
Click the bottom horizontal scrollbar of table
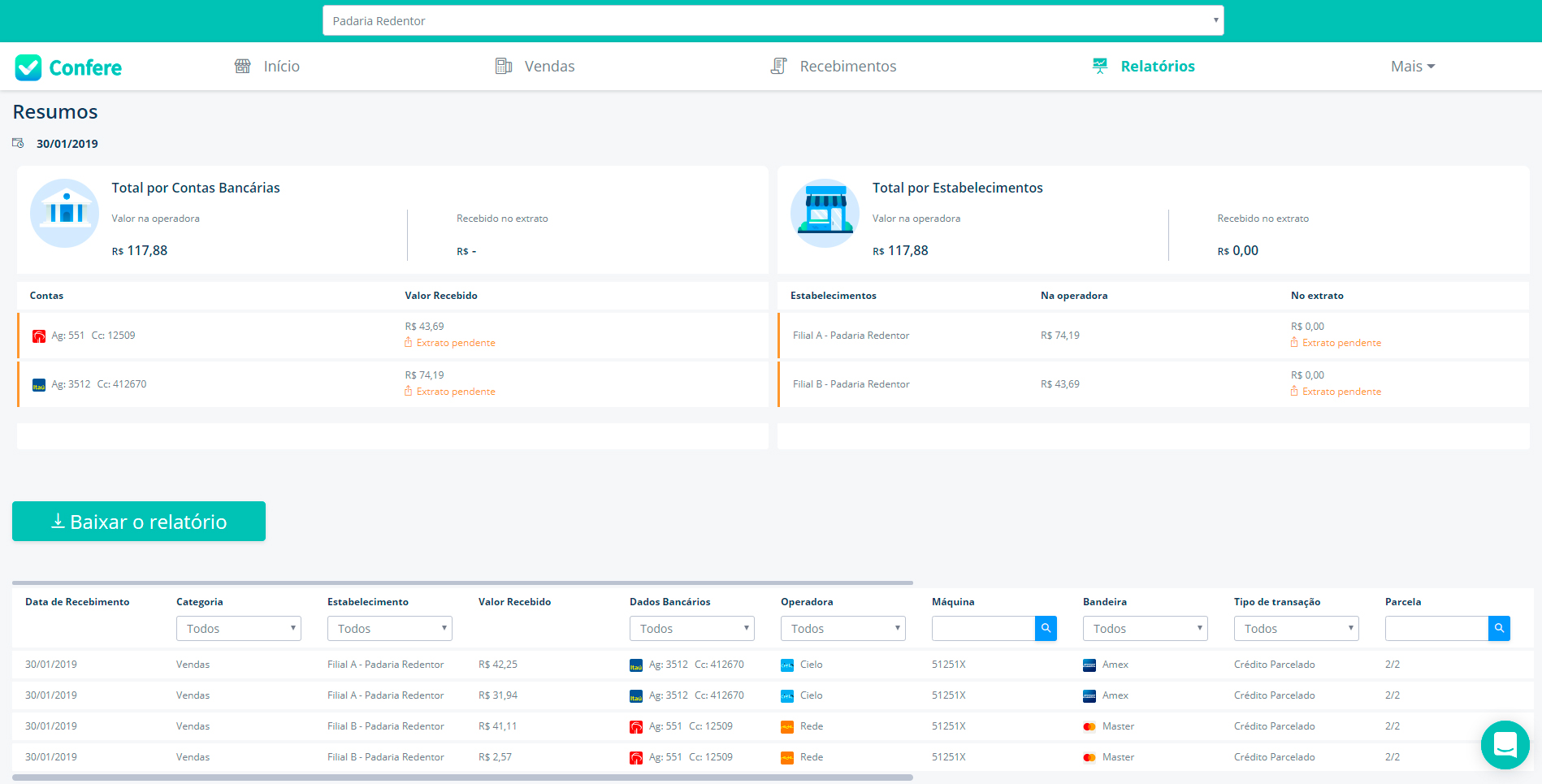tap(462, 778)
